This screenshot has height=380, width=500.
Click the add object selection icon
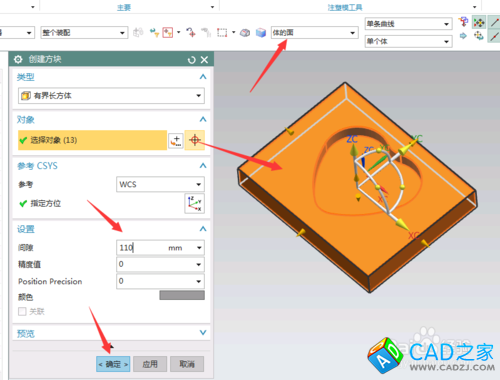click(x=176, y=140)
